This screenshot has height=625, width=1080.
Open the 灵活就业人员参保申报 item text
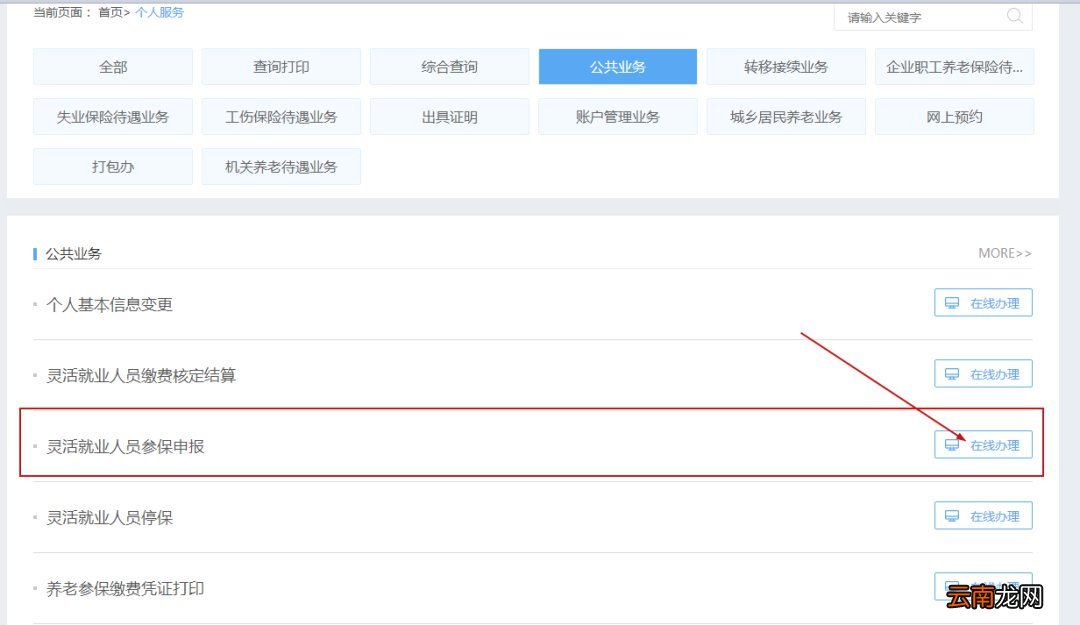click(125, 447)
